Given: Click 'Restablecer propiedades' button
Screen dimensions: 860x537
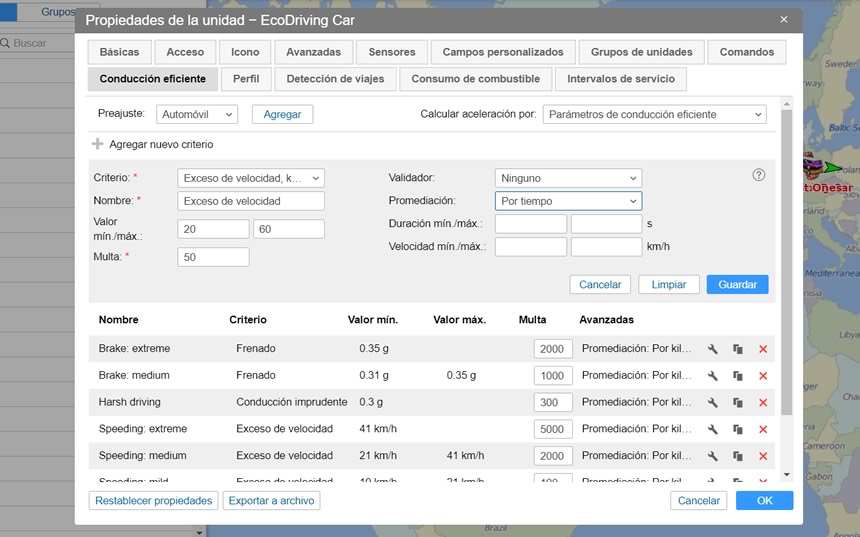Looking at the screenshot, I should coord(153,501).
